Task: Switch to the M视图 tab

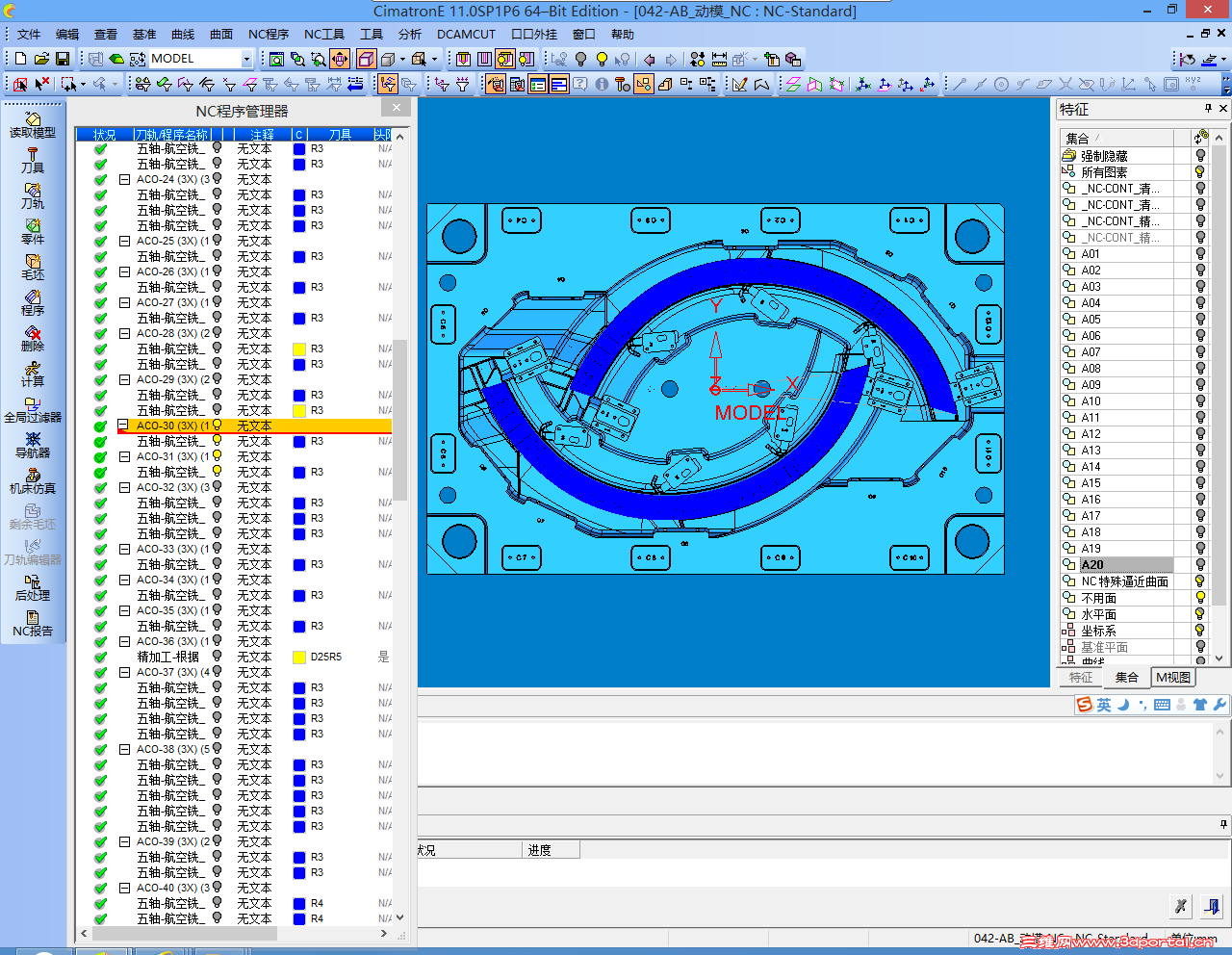Action: point(1173,678)
